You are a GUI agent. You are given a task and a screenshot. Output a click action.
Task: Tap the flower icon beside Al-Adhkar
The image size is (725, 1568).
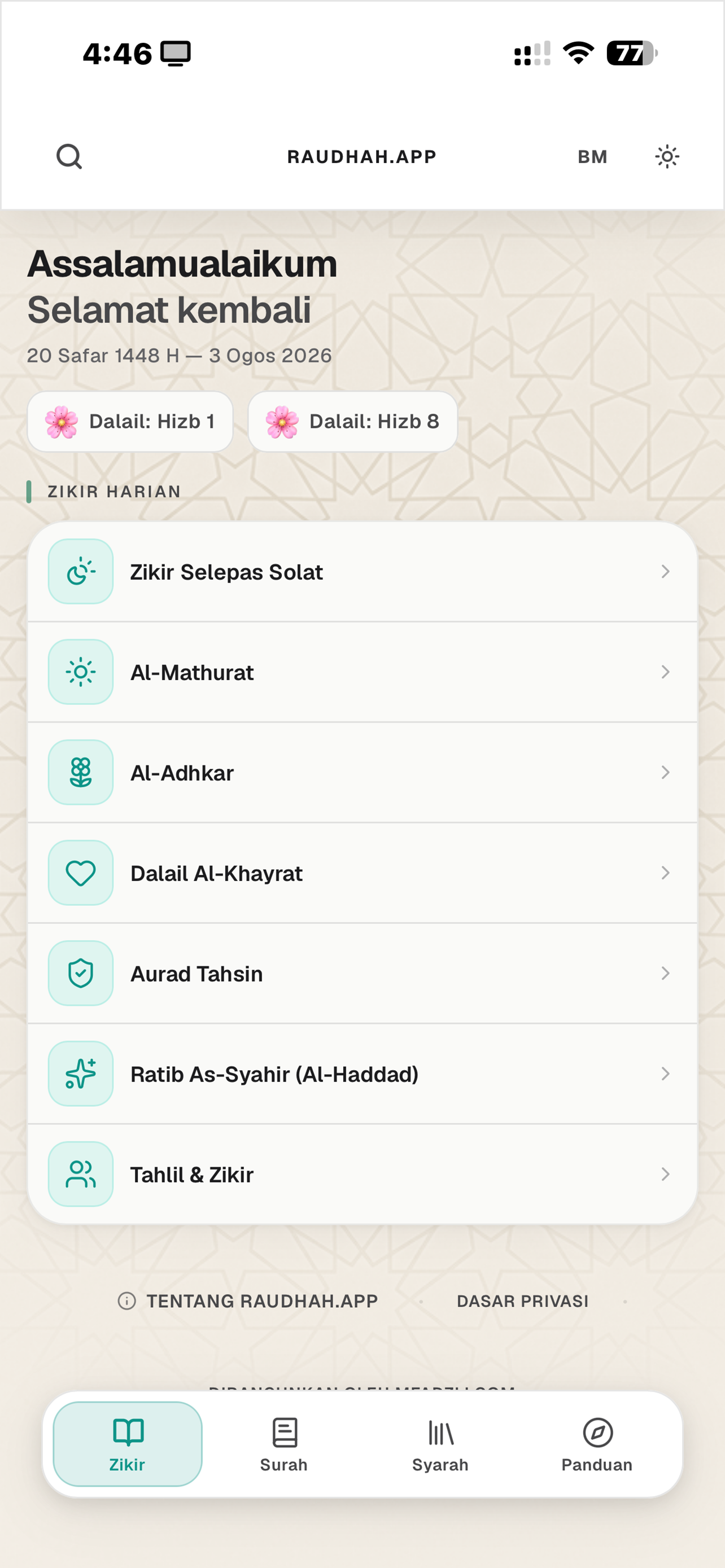[x=81, y=773]
